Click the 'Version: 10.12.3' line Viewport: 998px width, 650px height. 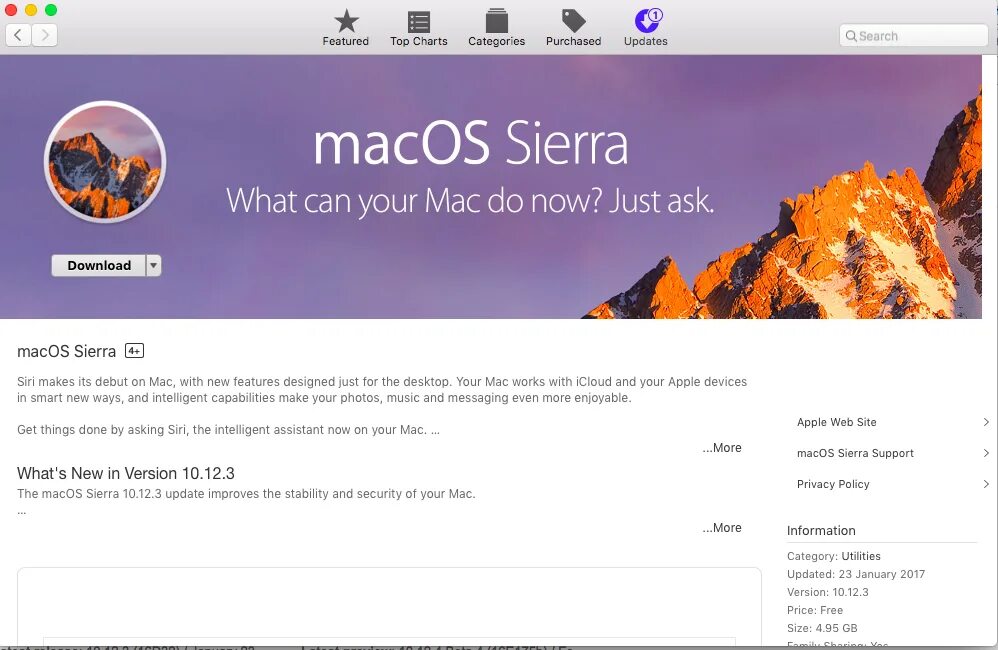(x=827, y=592)
